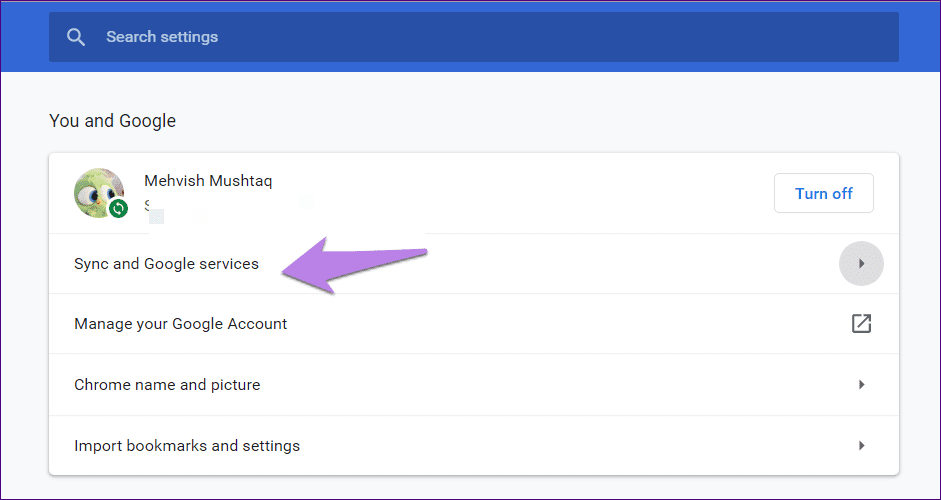Expand Import bookmarks and settings arrow
The height and width of the screenshot is (500, 941).
(x=862, y=445)
